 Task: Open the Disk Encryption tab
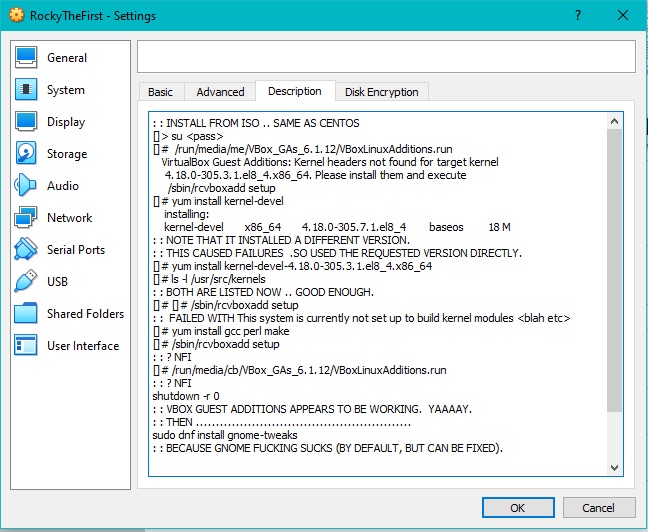381,92
